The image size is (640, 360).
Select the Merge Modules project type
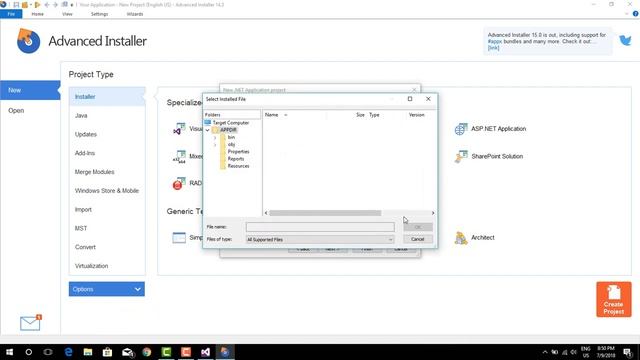(x=94, y=172)
